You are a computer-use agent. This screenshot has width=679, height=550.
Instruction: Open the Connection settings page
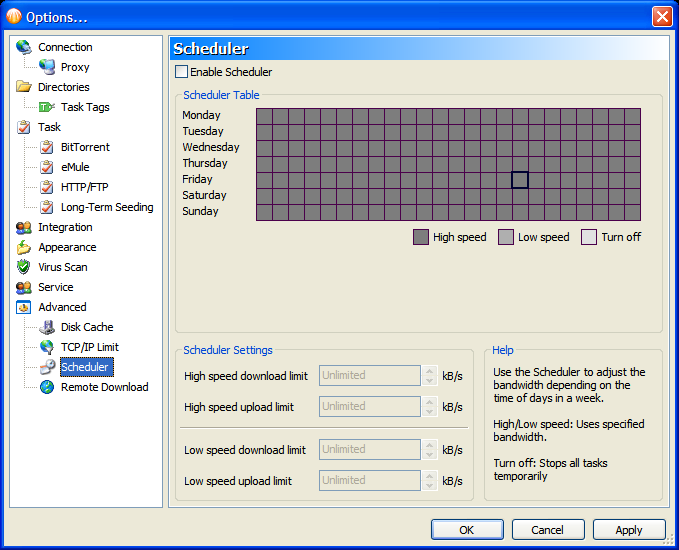pyautogui.click(x=65, y=47)
